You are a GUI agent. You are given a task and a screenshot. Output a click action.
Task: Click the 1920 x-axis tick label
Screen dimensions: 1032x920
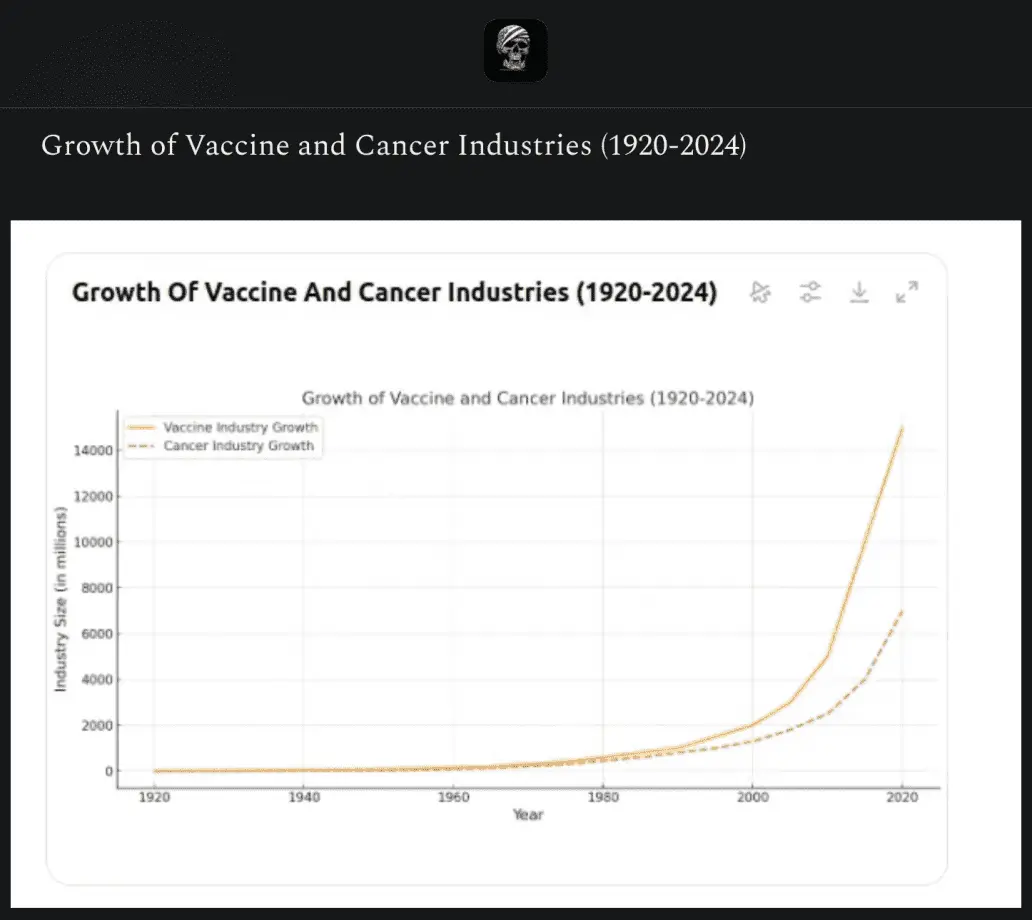(x=154, y=797)
